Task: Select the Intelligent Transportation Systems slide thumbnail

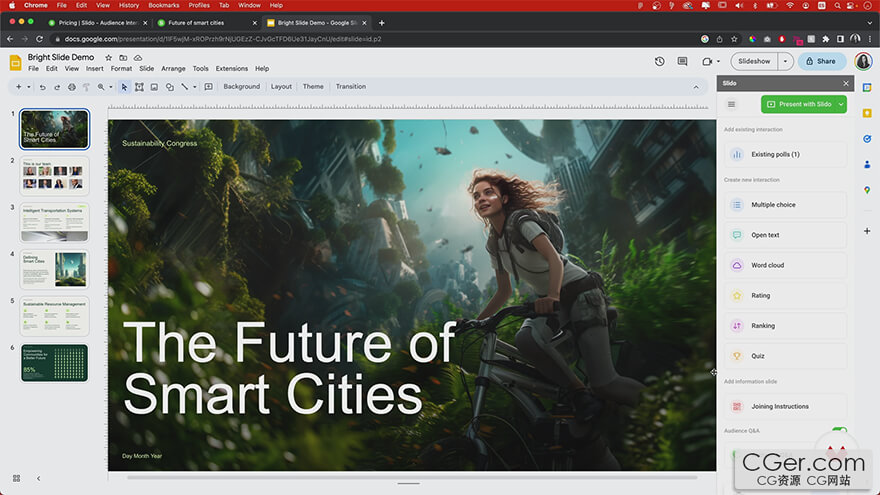Action: coord(54,222)
